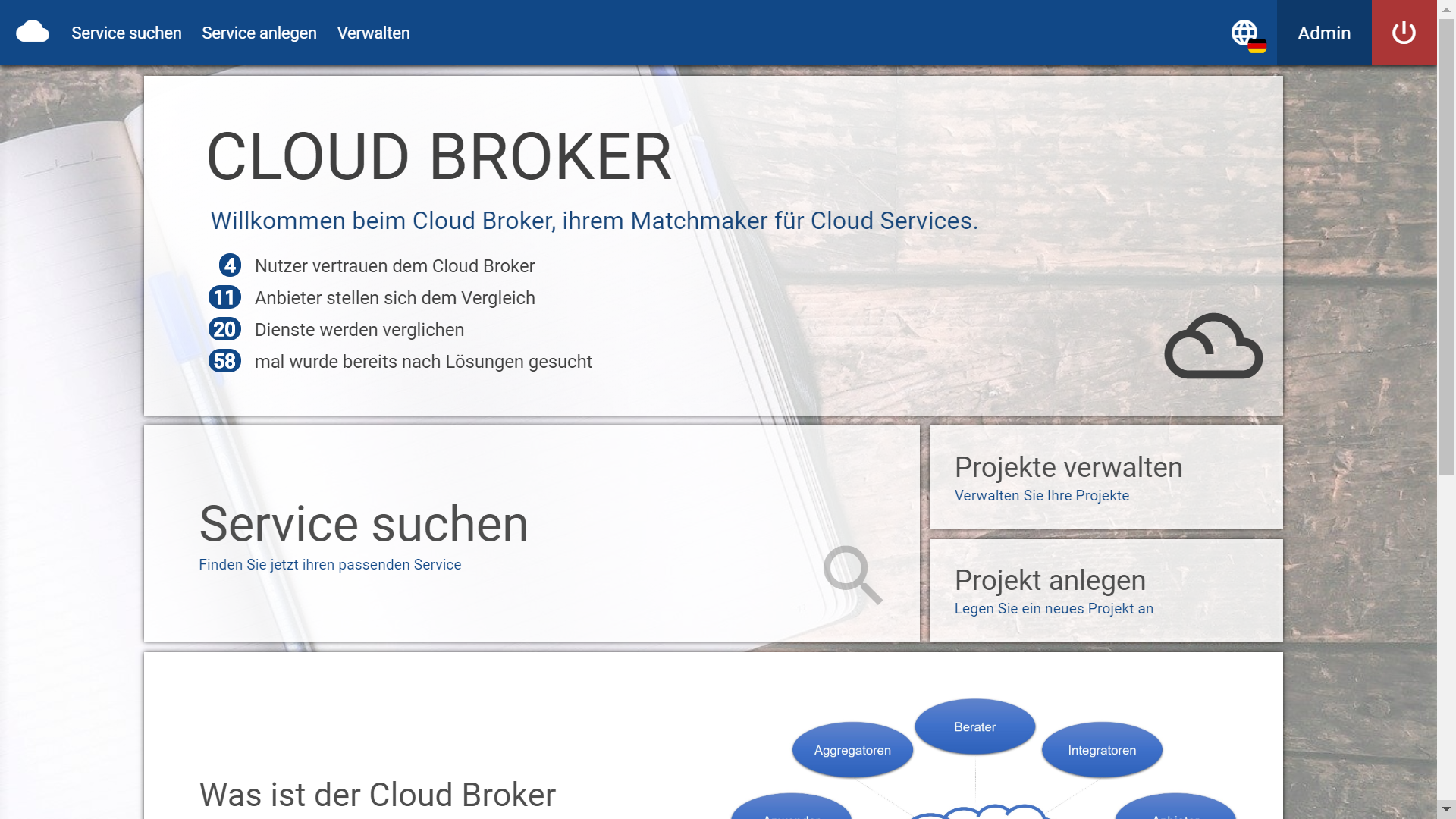Click the blue 4 users badge
The height and width of the screenshot is (819, 1456).
(x=230, y=265)
